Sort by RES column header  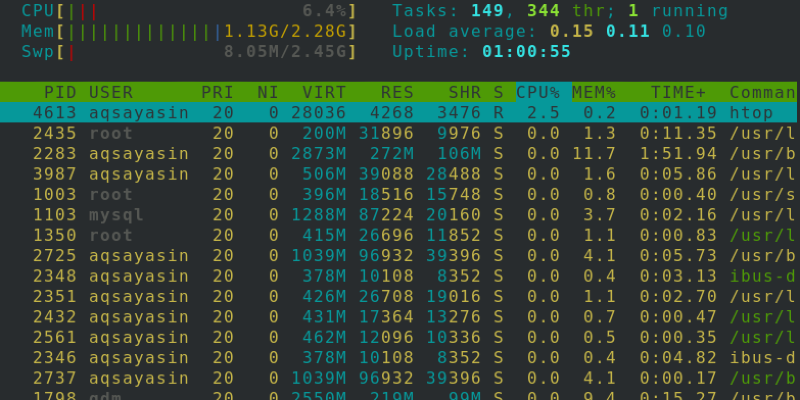[397, 92]
